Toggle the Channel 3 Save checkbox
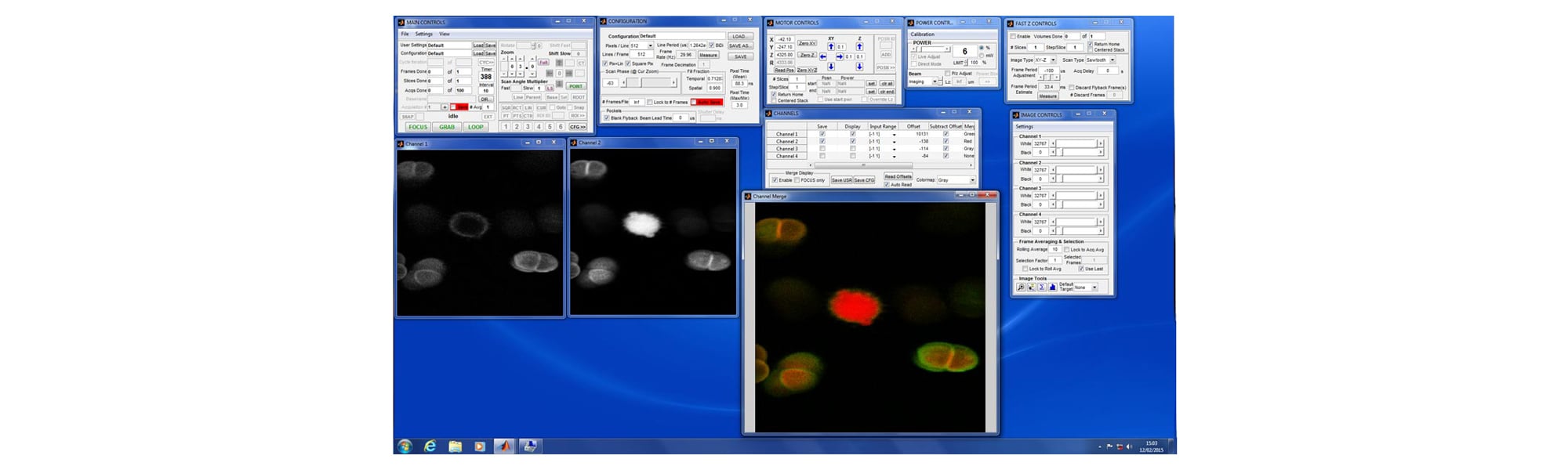 (x=822, y=149)
